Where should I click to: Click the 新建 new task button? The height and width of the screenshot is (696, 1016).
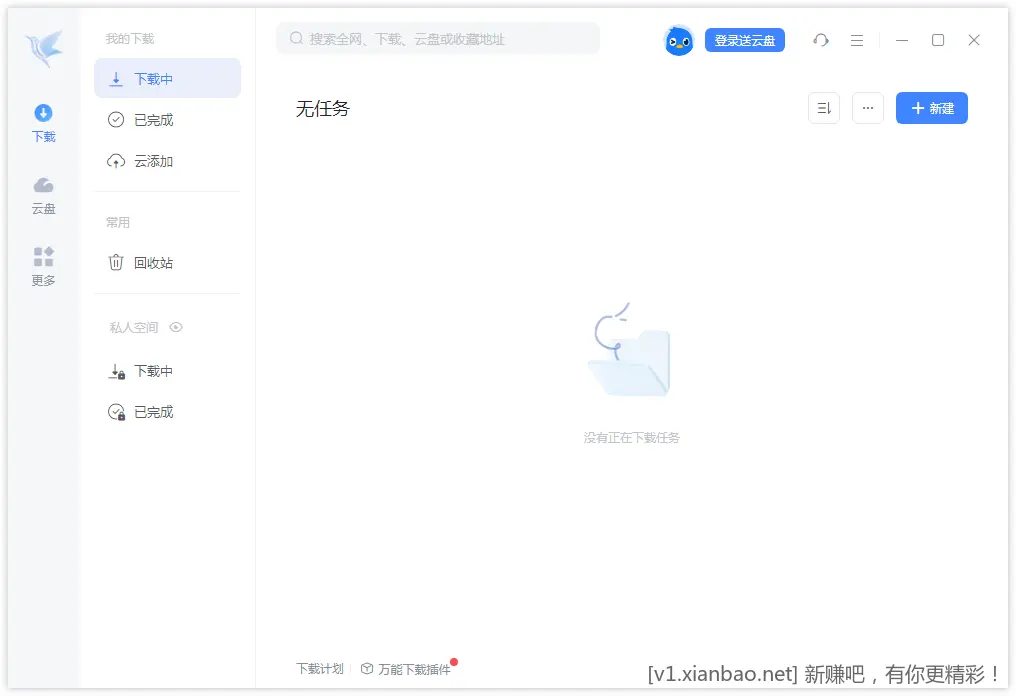pos(931,108)
